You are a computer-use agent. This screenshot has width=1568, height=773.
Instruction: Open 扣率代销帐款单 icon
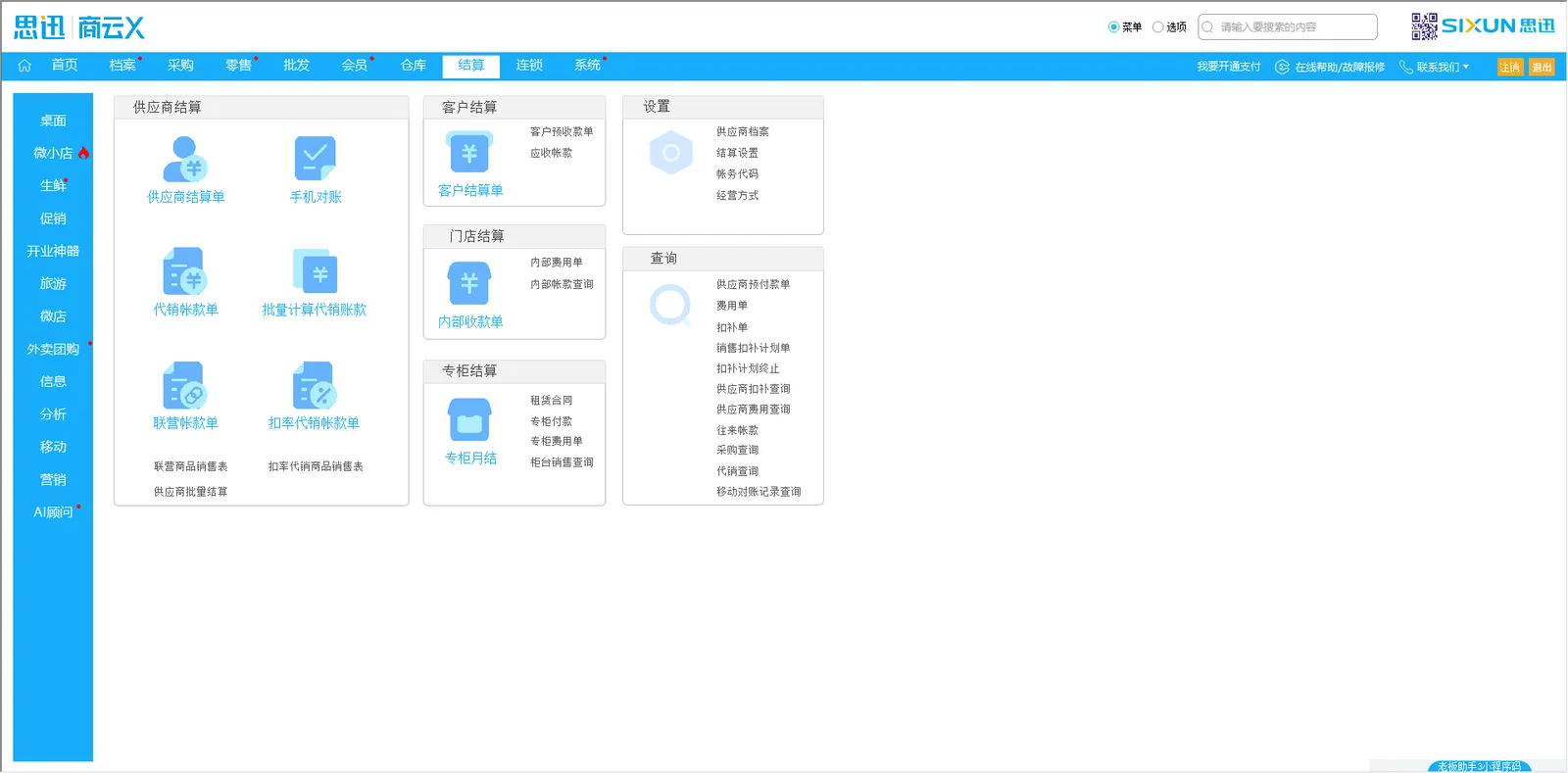pyautogui.click(x=315, y=385)
